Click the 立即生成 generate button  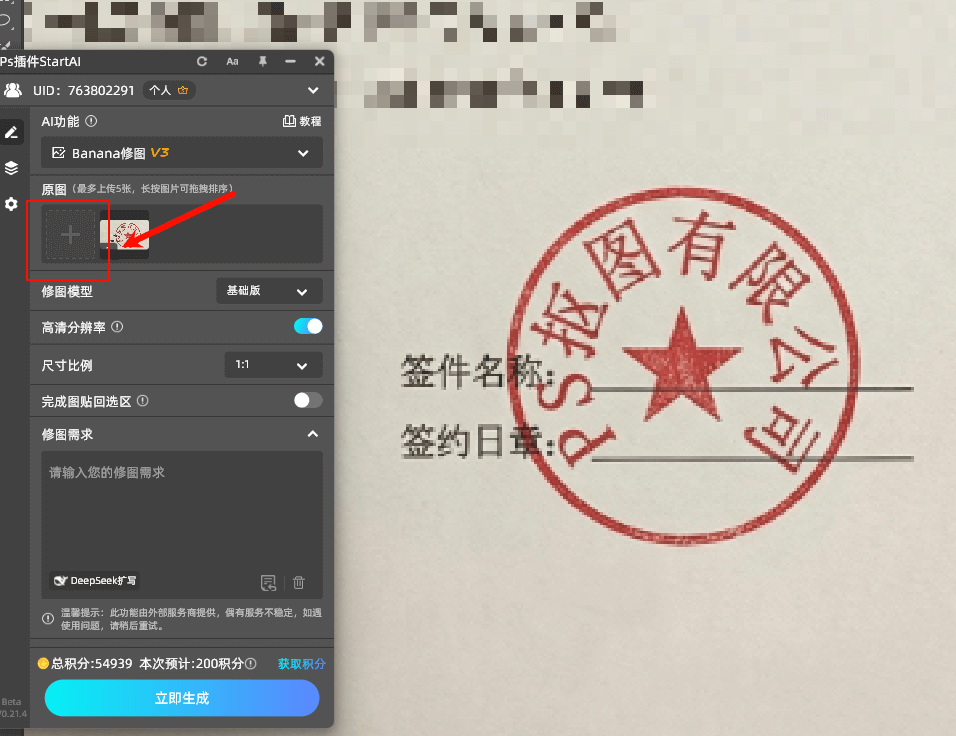(x=181, y=698)
